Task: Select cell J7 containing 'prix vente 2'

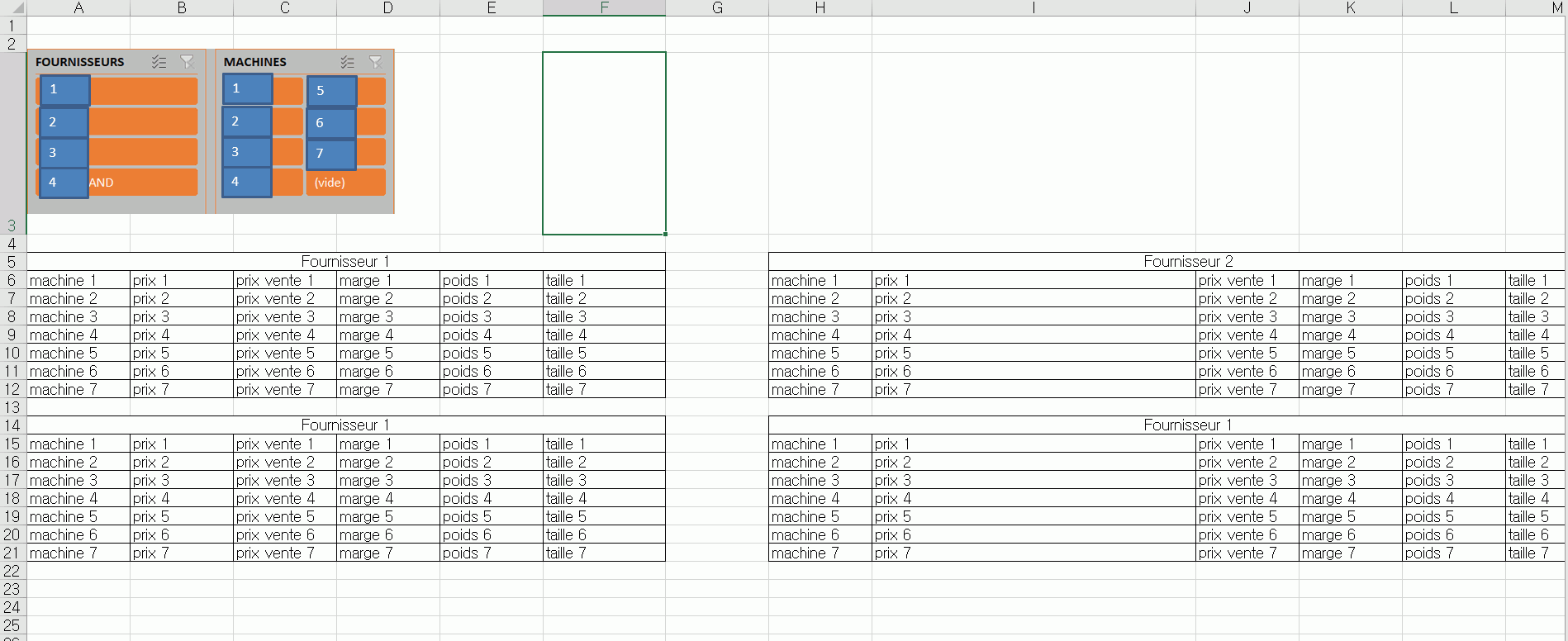Action: click(x=1247, y=298)
